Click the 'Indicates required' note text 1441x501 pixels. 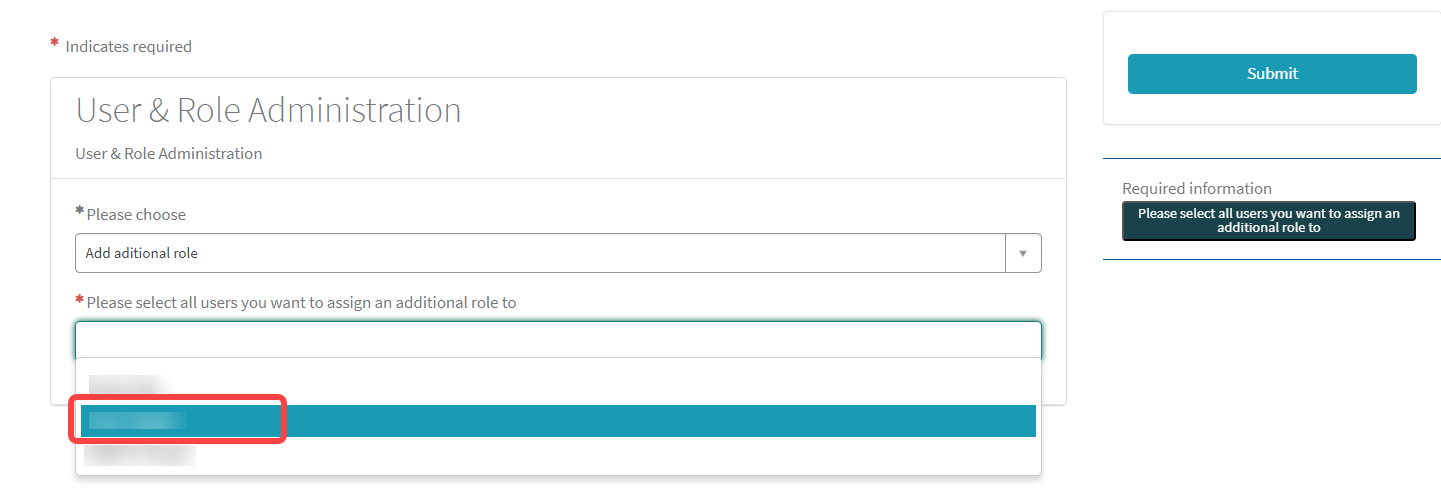128,46
